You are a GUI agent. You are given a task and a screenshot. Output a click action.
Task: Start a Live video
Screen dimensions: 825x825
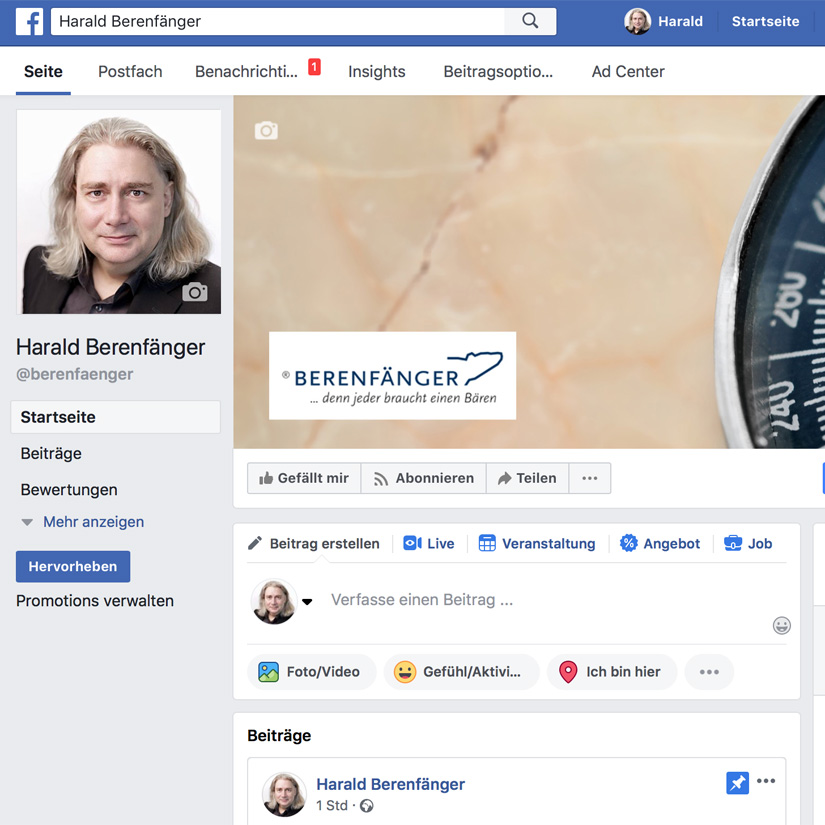pyautogui.click(x=429, y=544)
